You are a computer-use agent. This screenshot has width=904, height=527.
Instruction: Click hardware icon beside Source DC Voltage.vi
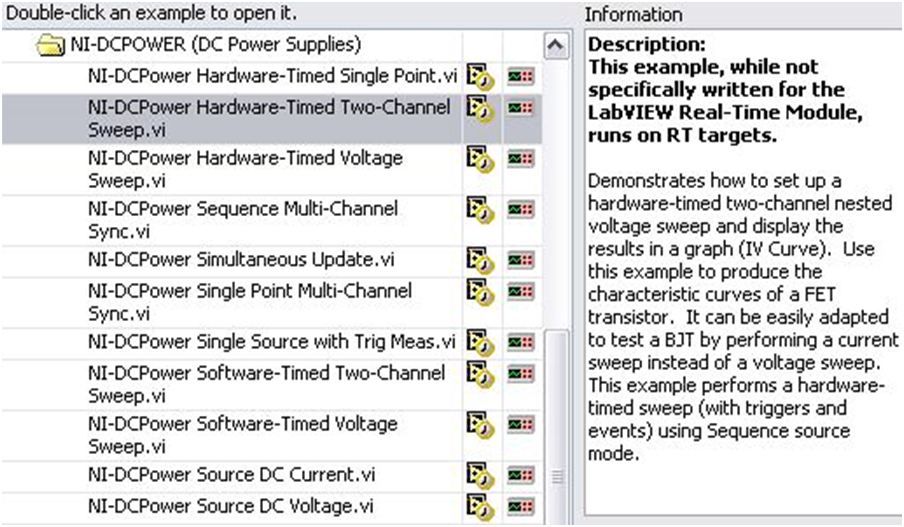click(x=520, y=506)
